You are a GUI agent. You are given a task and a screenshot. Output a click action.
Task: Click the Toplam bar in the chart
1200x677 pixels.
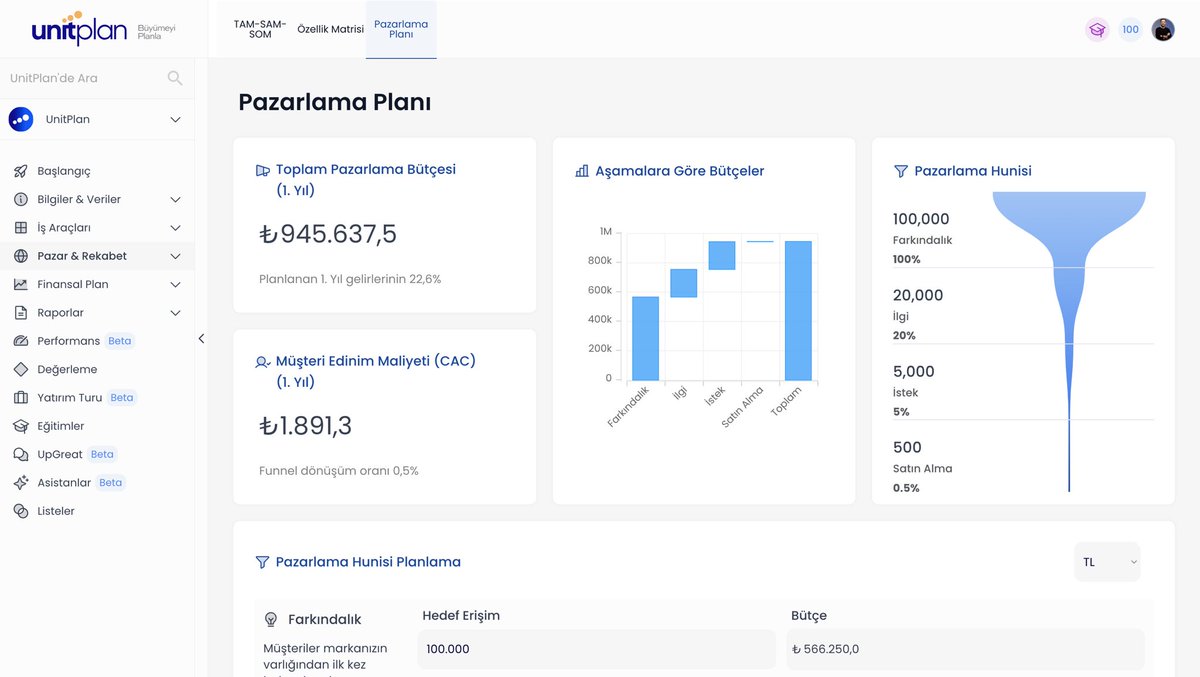(798, 311)
